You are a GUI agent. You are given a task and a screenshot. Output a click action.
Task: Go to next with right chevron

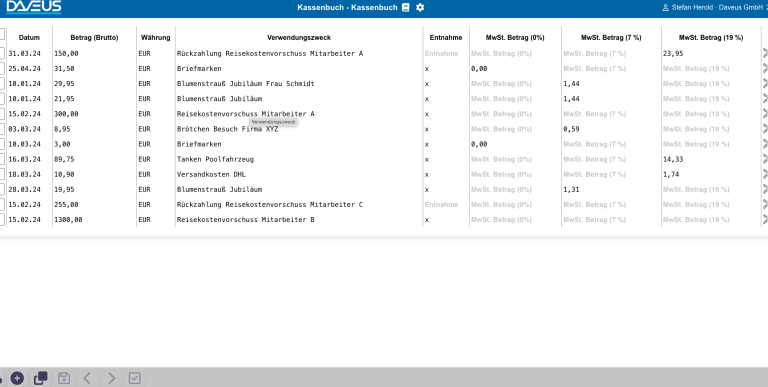112,378
